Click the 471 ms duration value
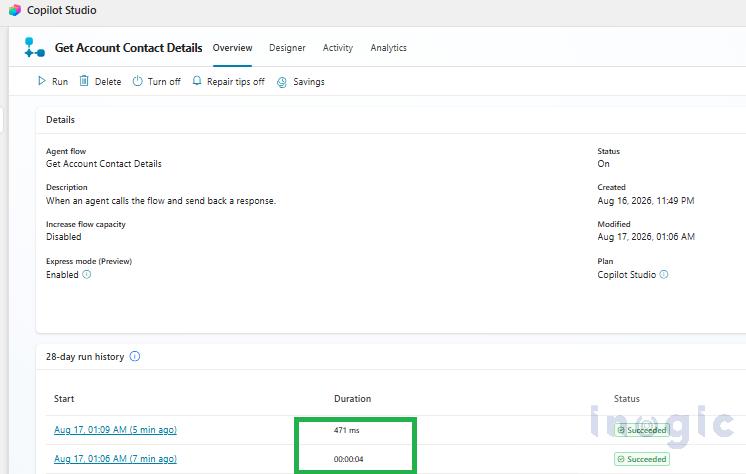The image size is (746, 474). (x=346, y=430)
